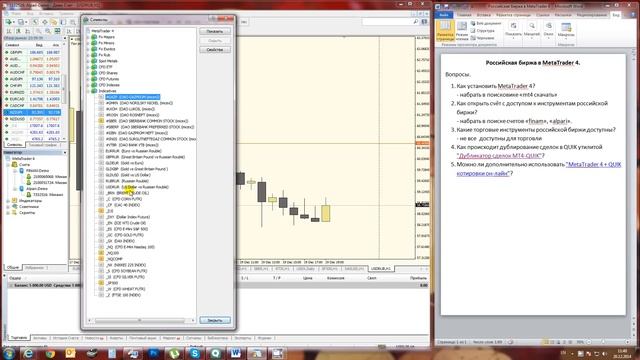Image resolution: width=640 pixels, height=360 pixels.
Task: Click the yellow icon beside _DJI
Action: point(101,211)
